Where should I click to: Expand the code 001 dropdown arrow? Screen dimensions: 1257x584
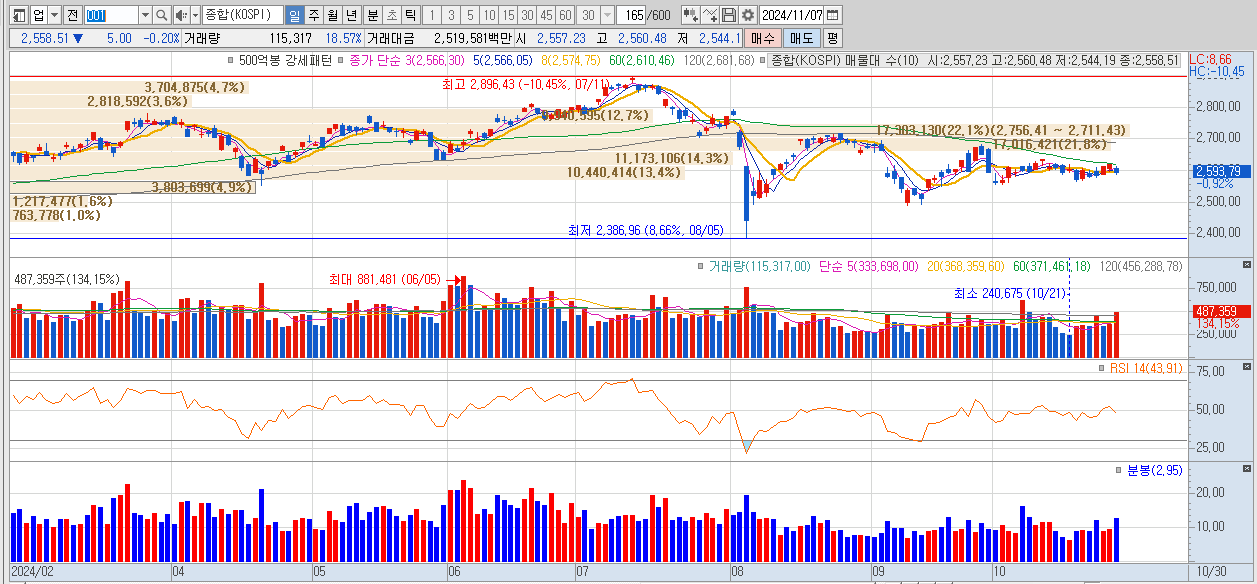145,15
